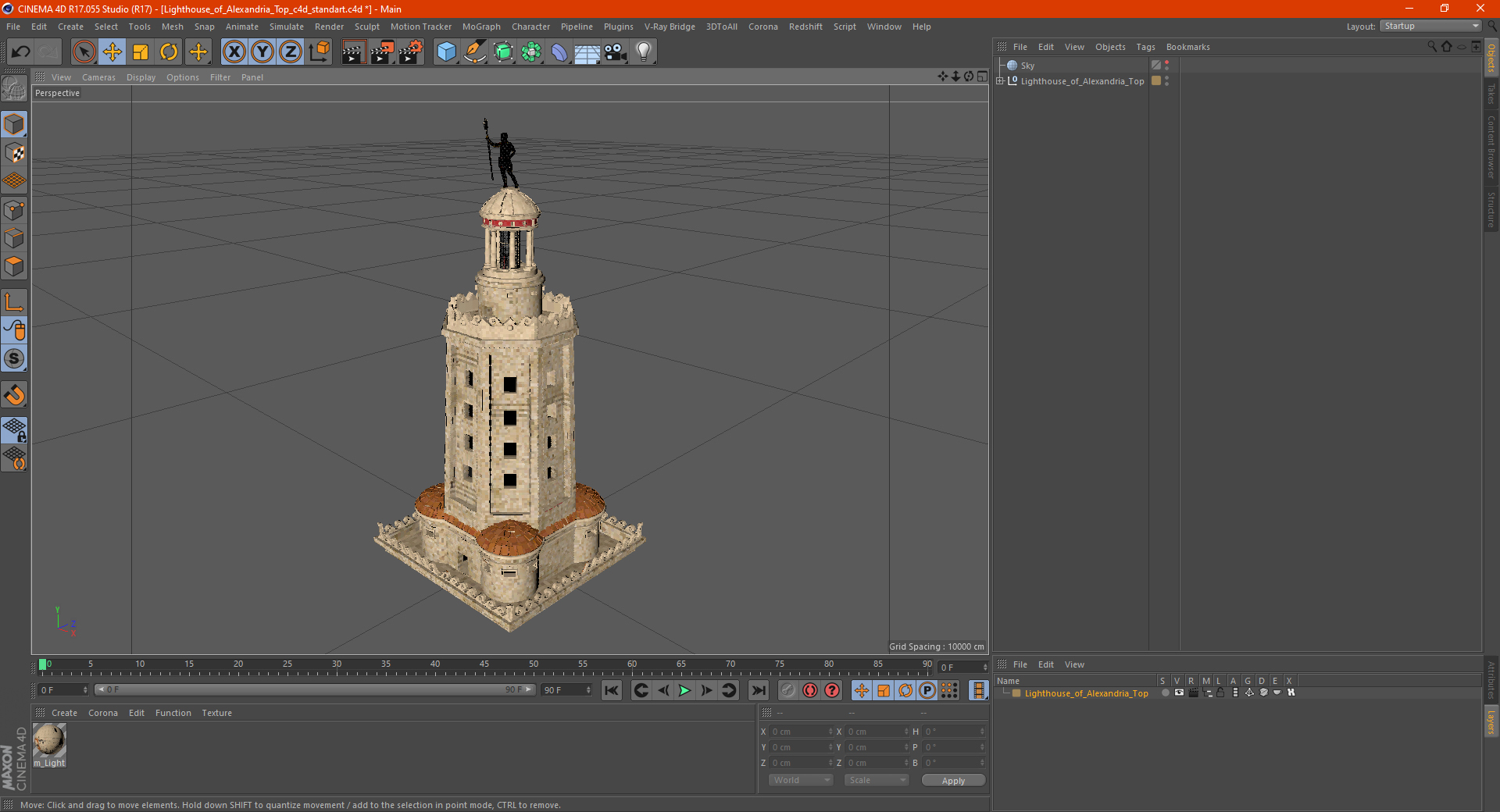Add a Floor environment object icon

[x=587, y=52]
